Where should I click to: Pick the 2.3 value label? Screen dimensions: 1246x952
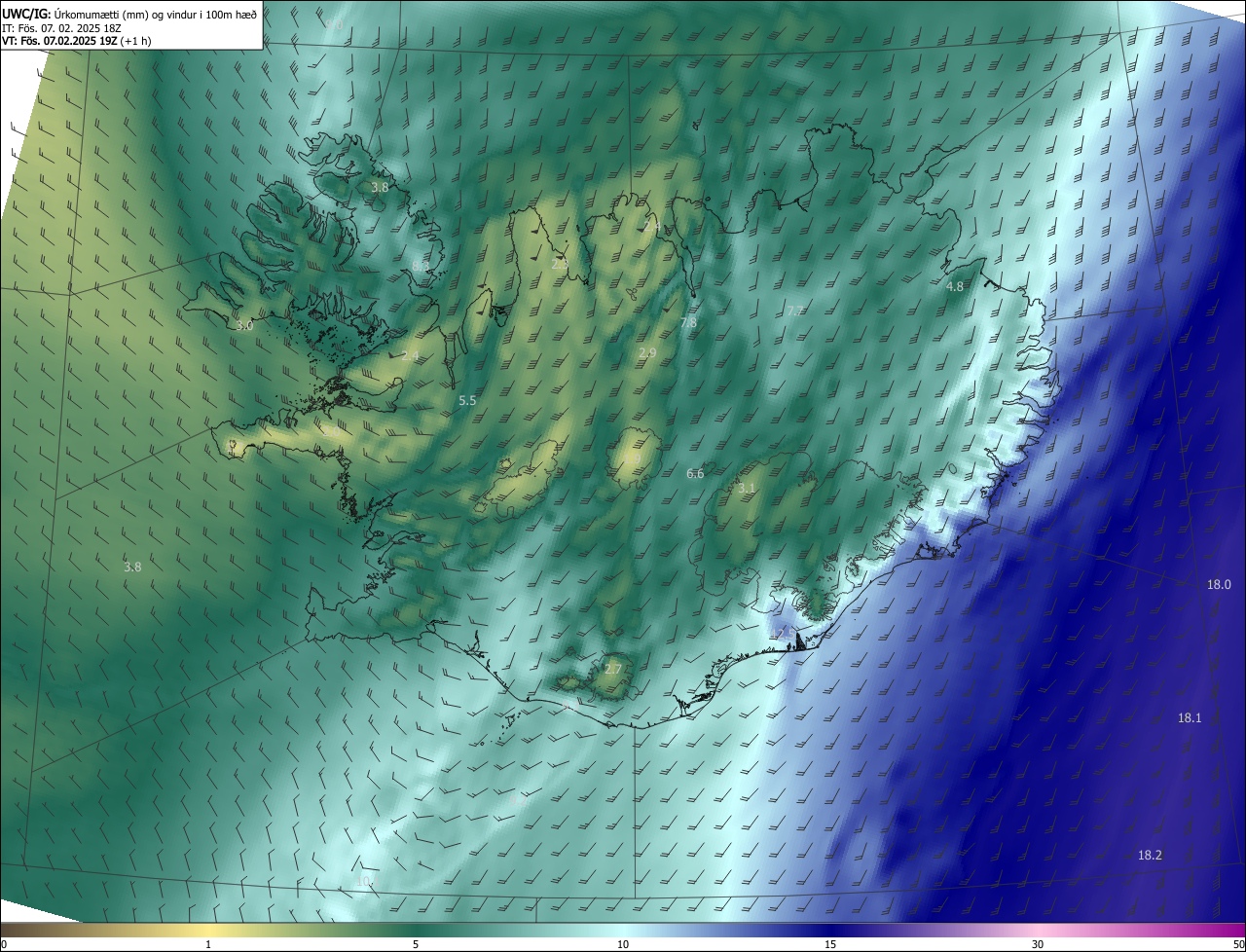560,264
